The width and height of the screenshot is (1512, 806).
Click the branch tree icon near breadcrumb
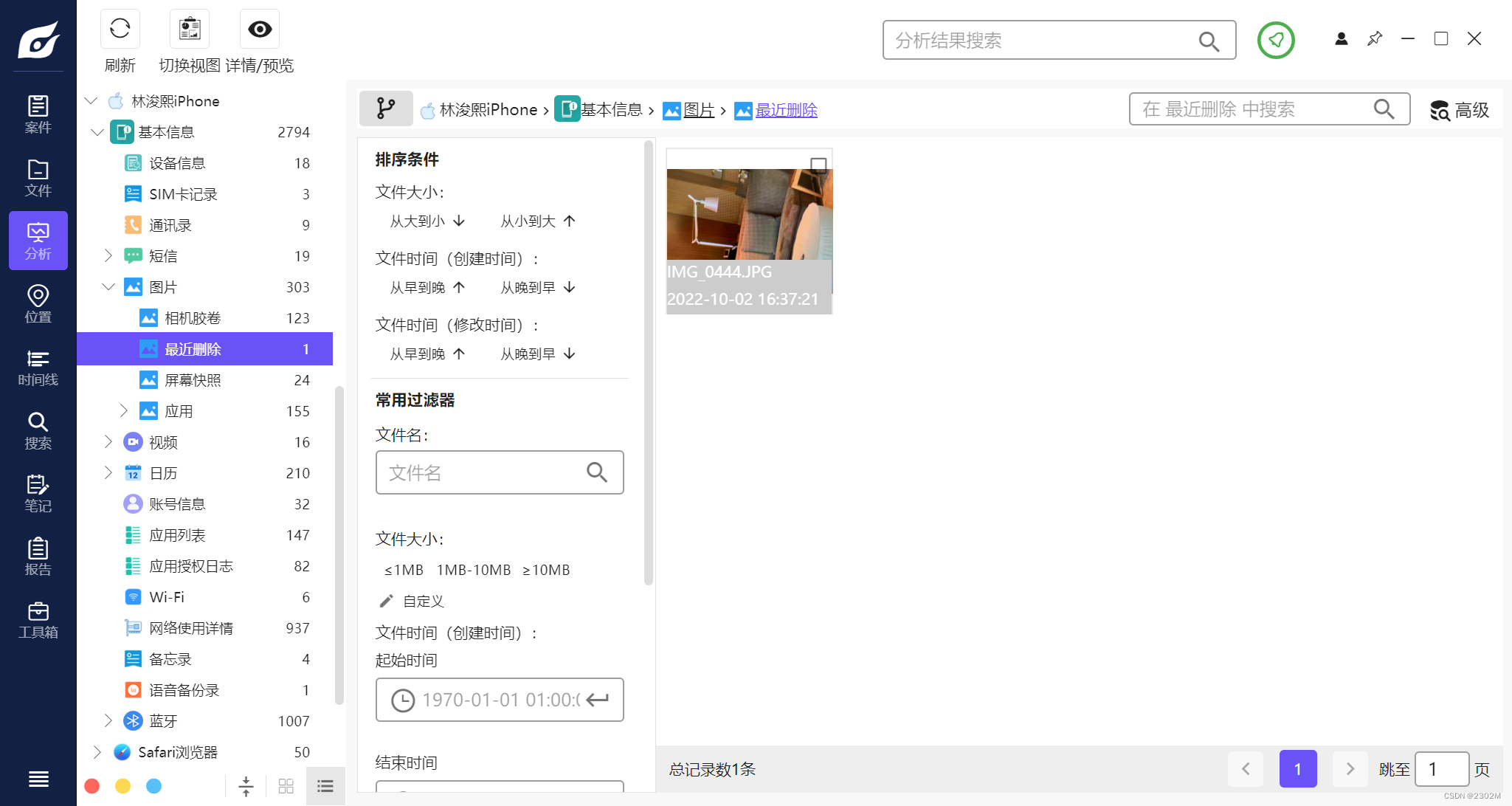point(385,109)
